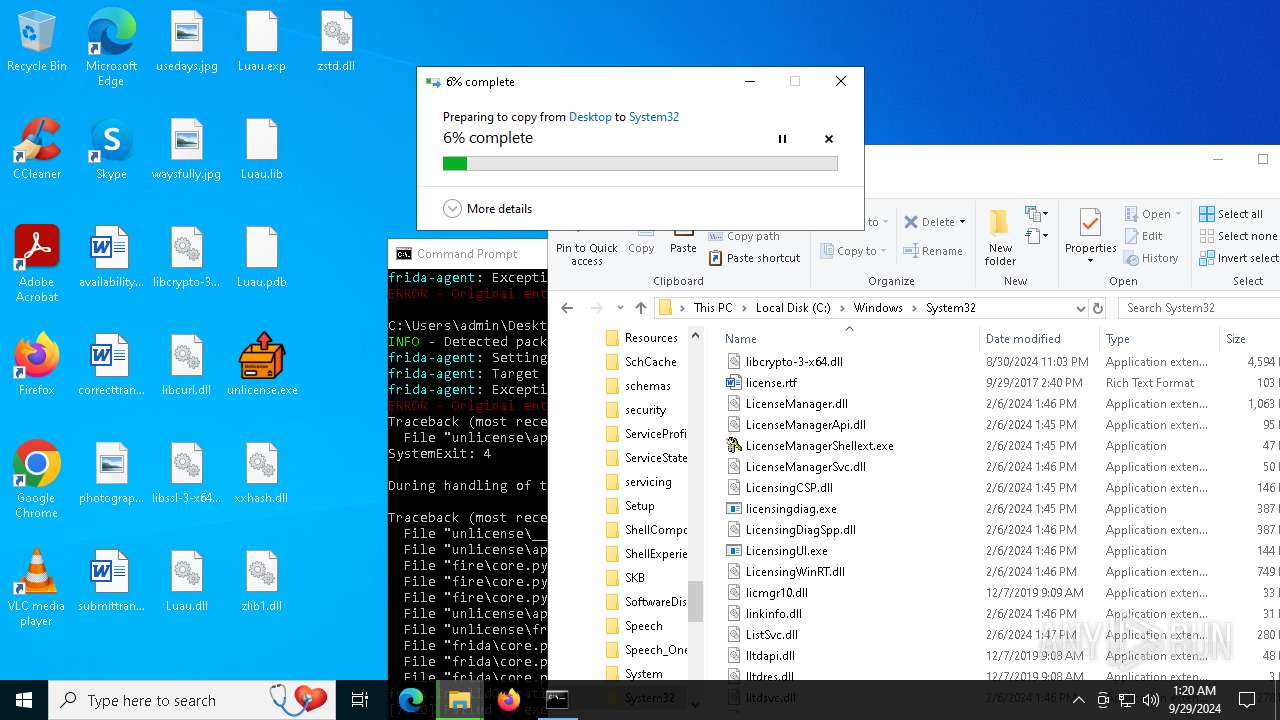This screenshot has height=720, width=1280.
Task: Open the Recycle Bin desktop icon
Action: pyautogui.click(x=37, y=43)
